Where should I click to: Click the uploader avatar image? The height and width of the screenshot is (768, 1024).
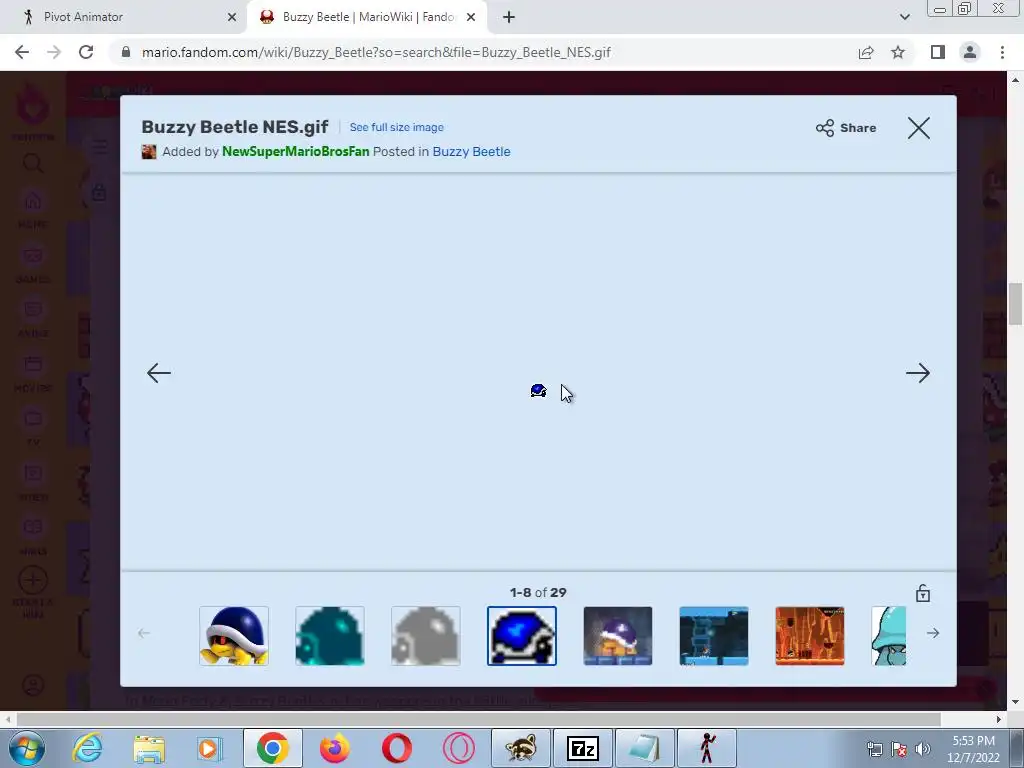coord(149,152)
